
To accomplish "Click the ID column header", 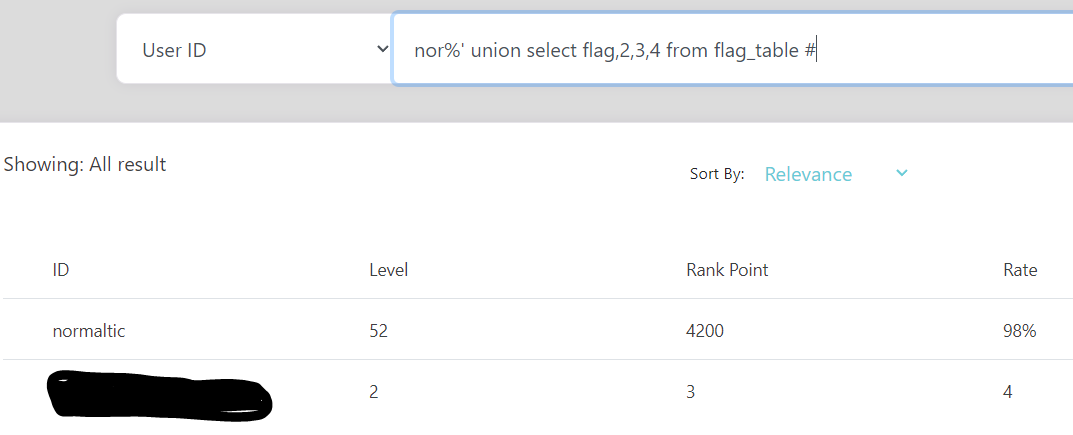I will (61, 270).
